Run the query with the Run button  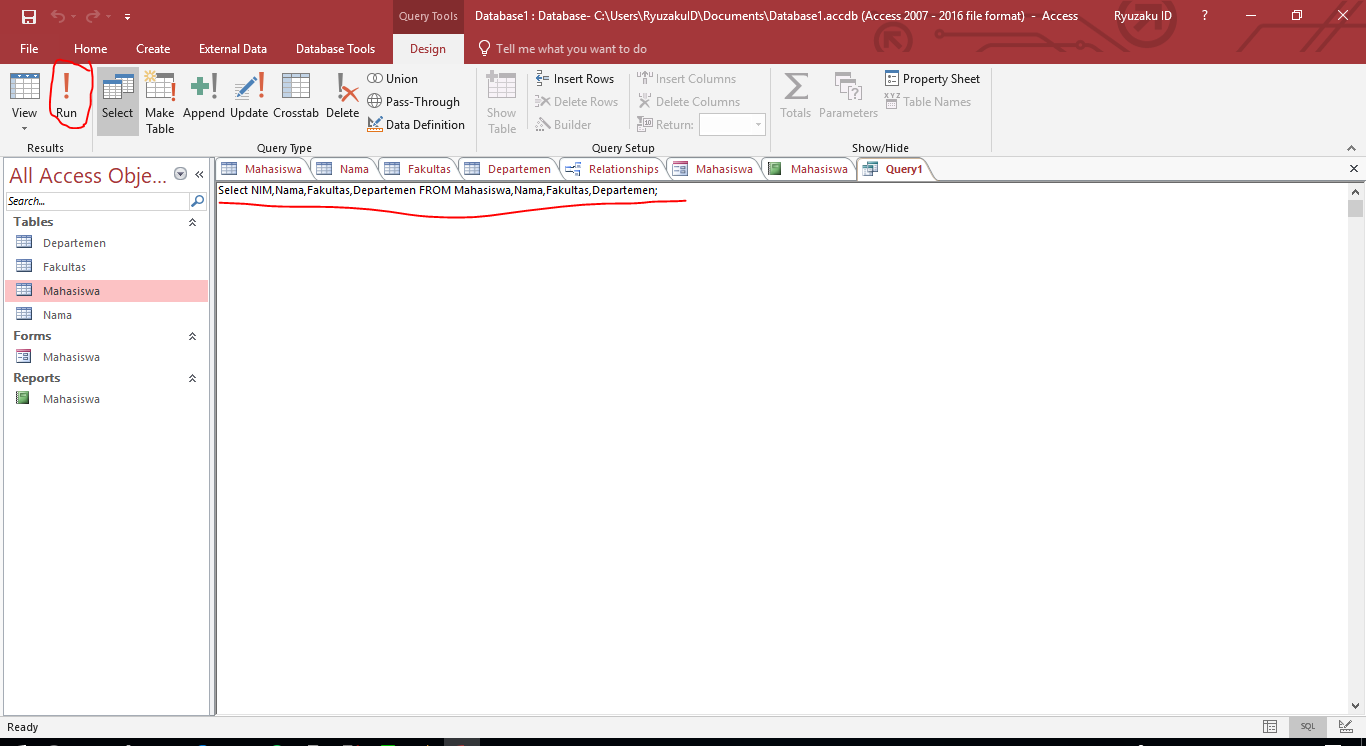[66, 96]
